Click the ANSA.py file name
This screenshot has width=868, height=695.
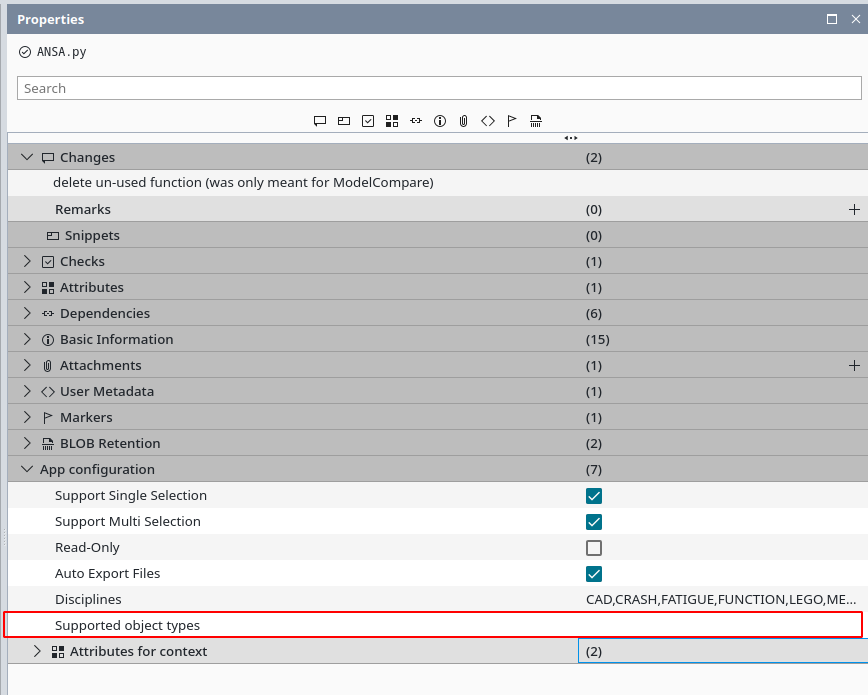point(61,52)
